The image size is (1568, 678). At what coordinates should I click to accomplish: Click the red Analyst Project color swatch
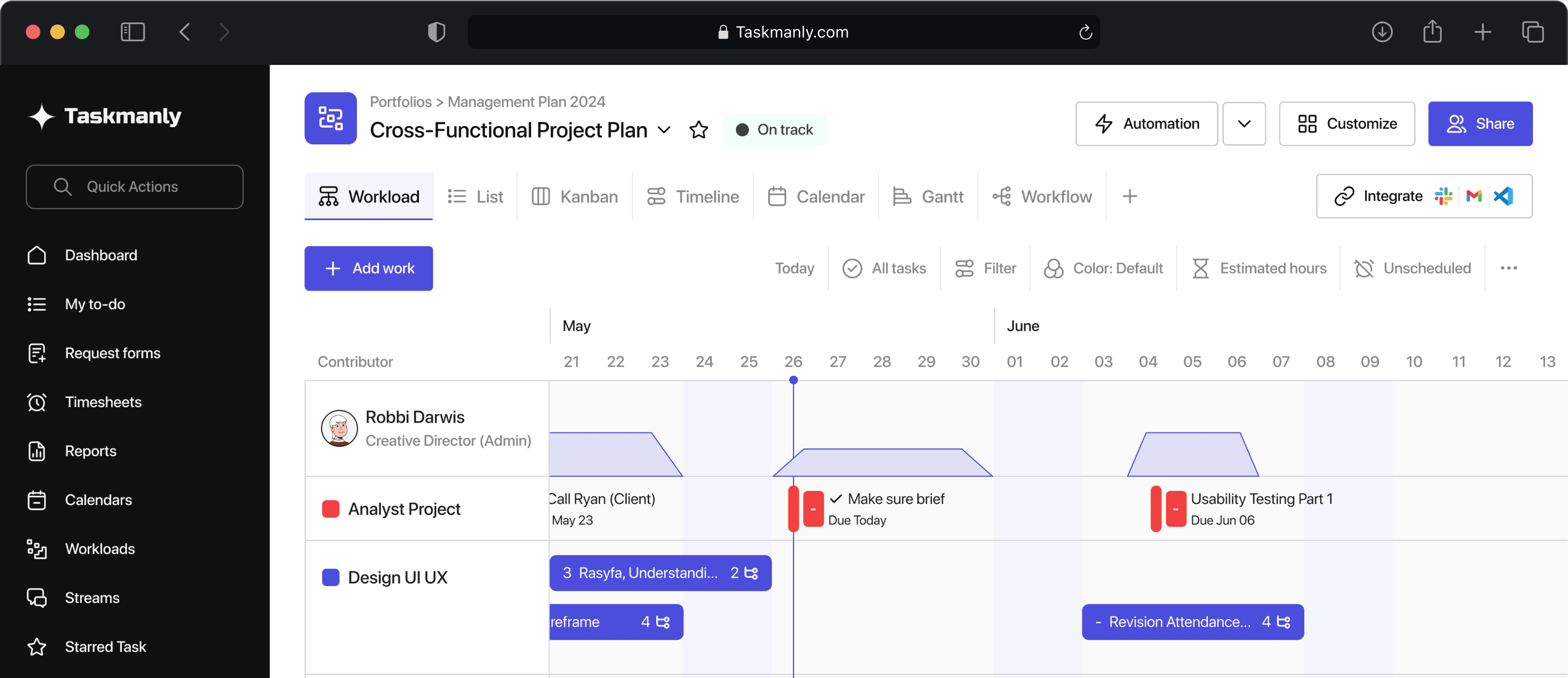click(330, 508)
